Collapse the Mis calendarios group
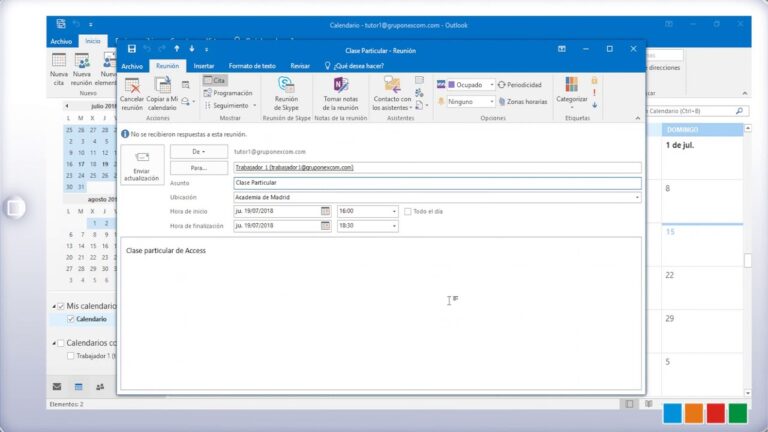 coord(54,306)
